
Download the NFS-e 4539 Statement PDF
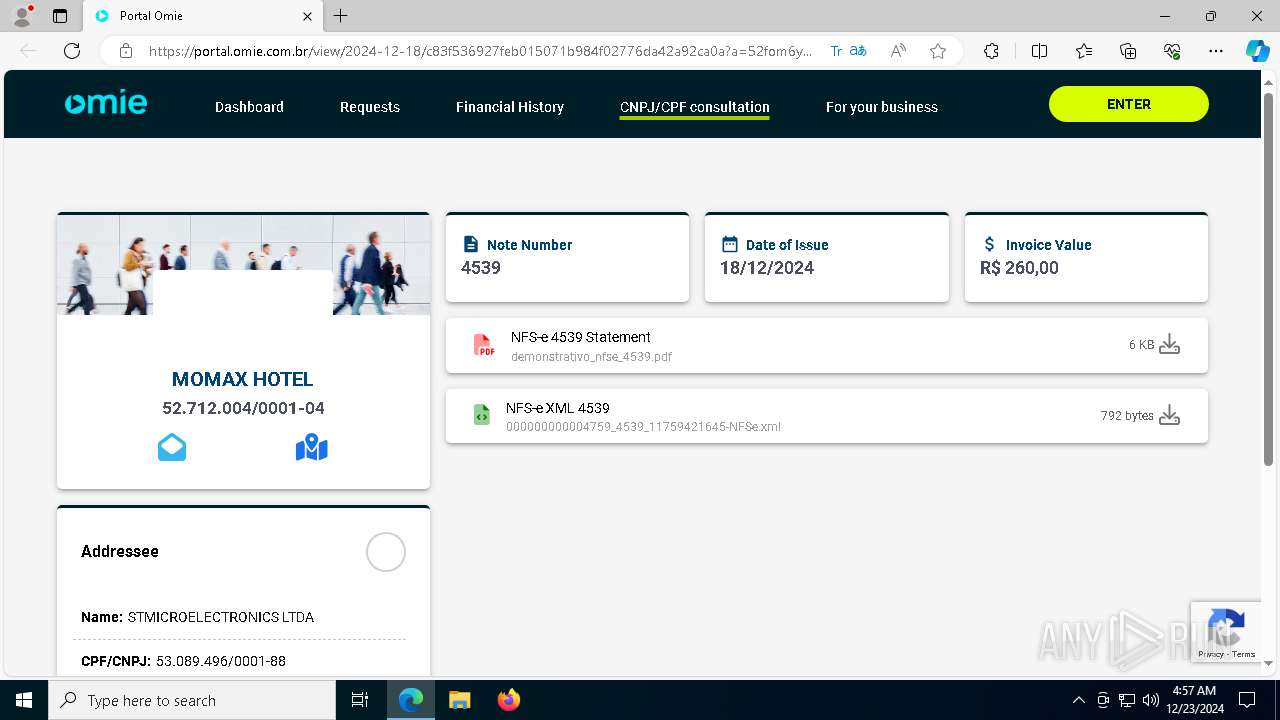pos(1169,345)
